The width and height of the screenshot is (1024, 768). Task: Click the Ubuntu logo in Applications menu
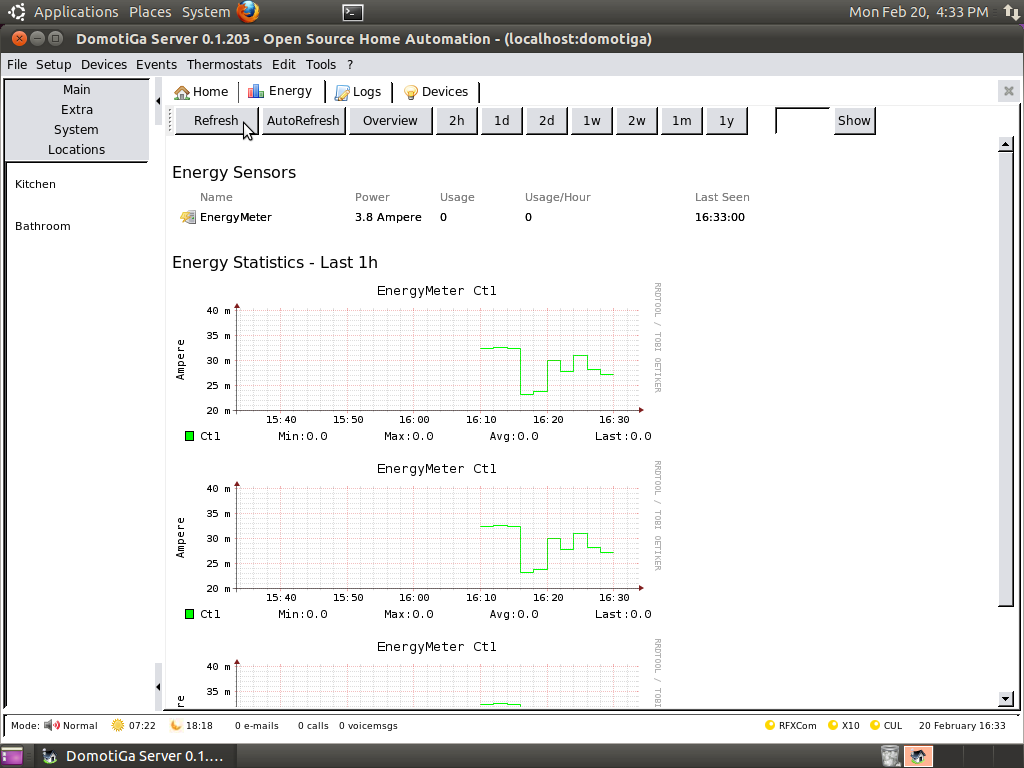(17, 12)
